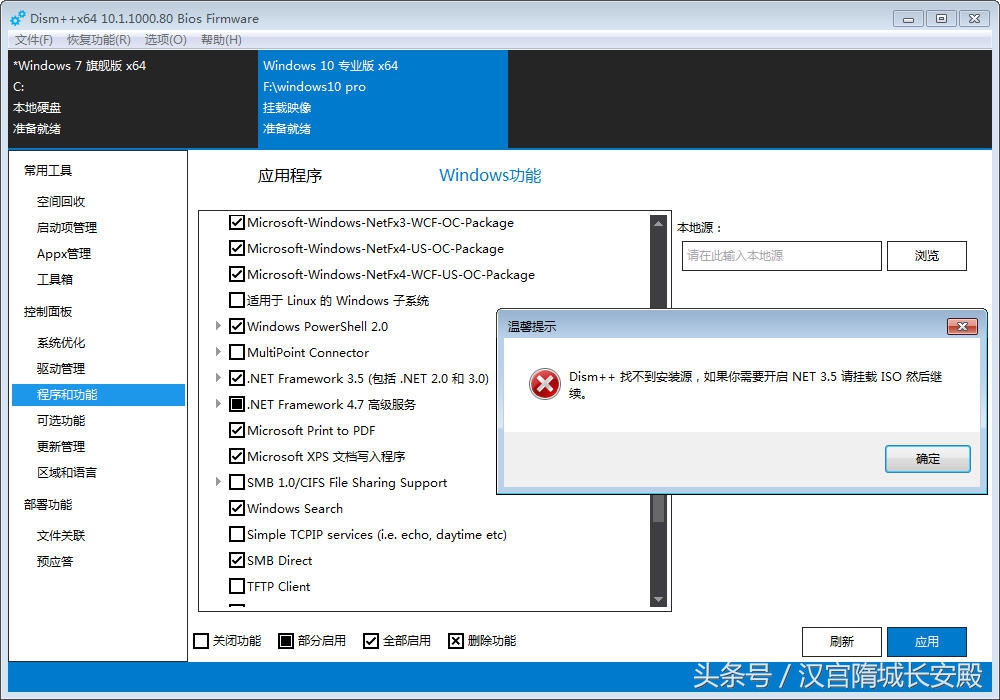
Task: Uncheck Microsoft Print to PDF
Action: coord(237,430)
